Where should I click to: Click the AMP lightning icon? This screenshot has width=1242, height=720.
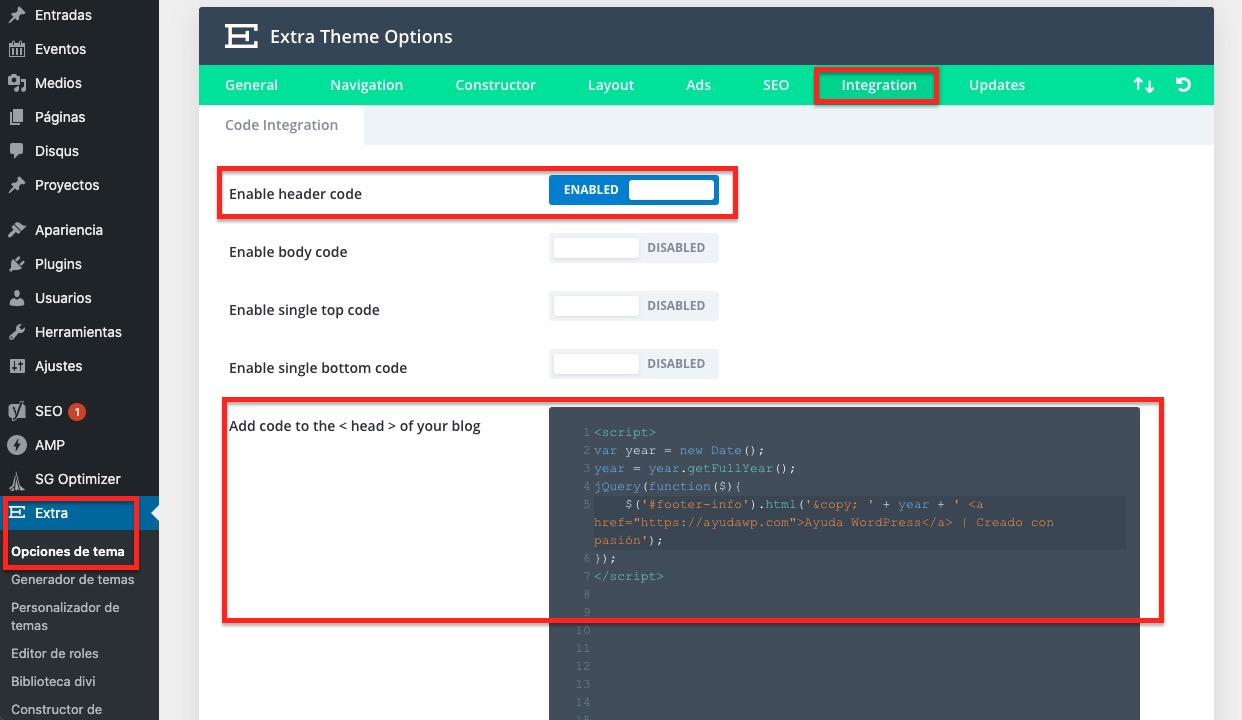(x=17, y=445)
